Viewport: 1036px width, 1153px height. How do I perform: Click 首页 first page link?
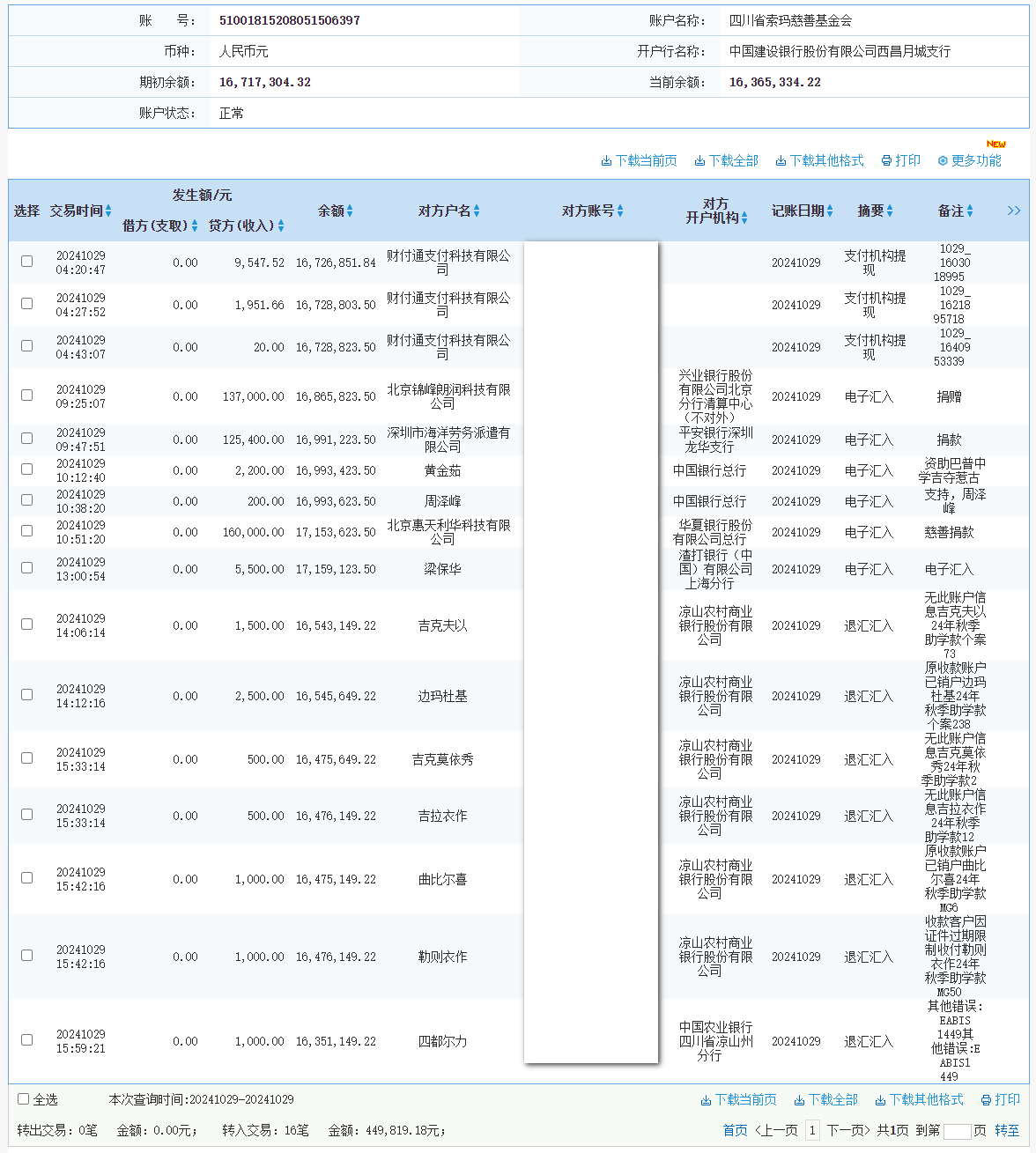(735, 1130)
